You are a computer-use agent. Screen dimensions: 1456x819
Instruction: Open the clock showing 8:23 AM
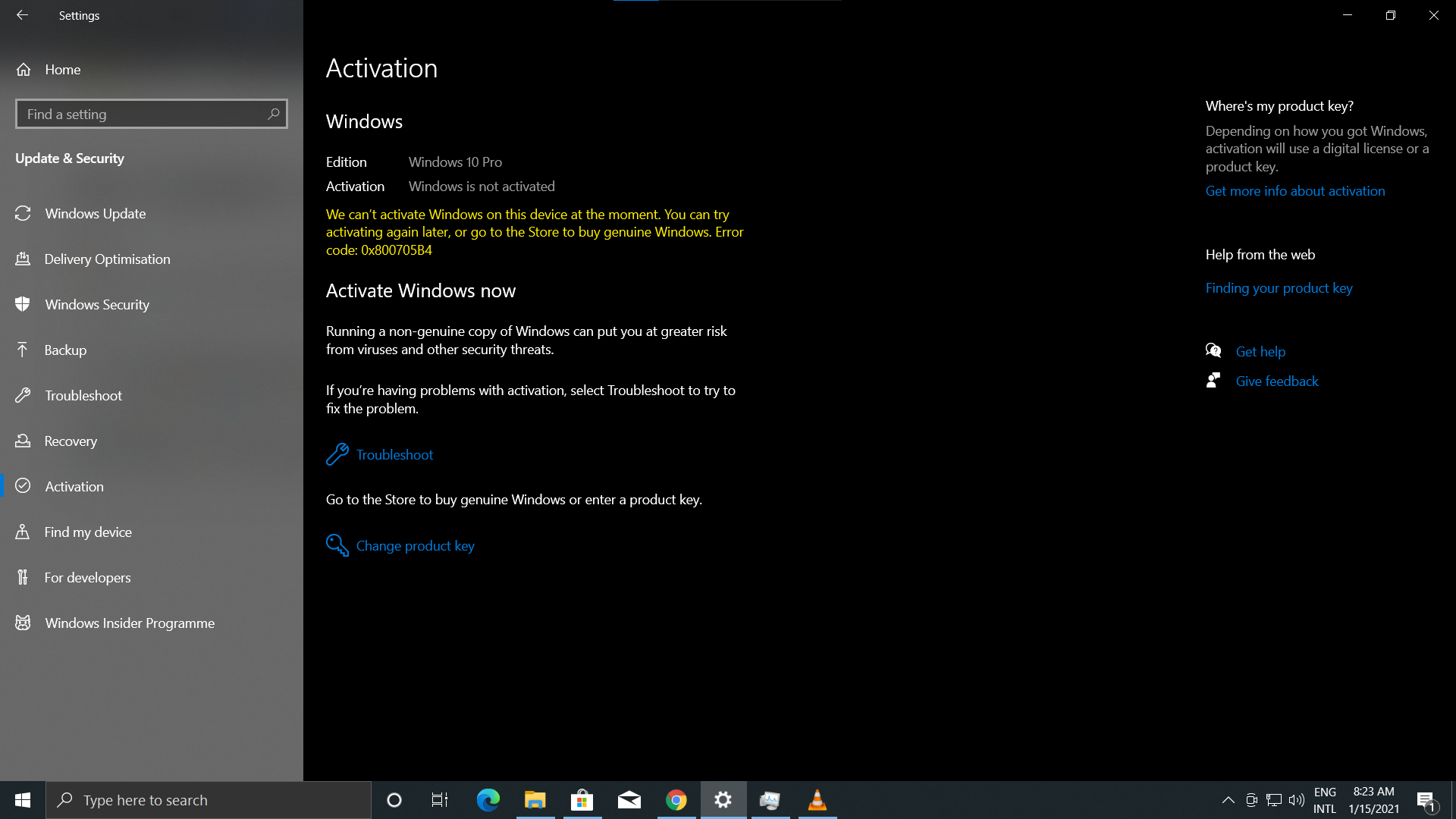[x=1373, y=800]
